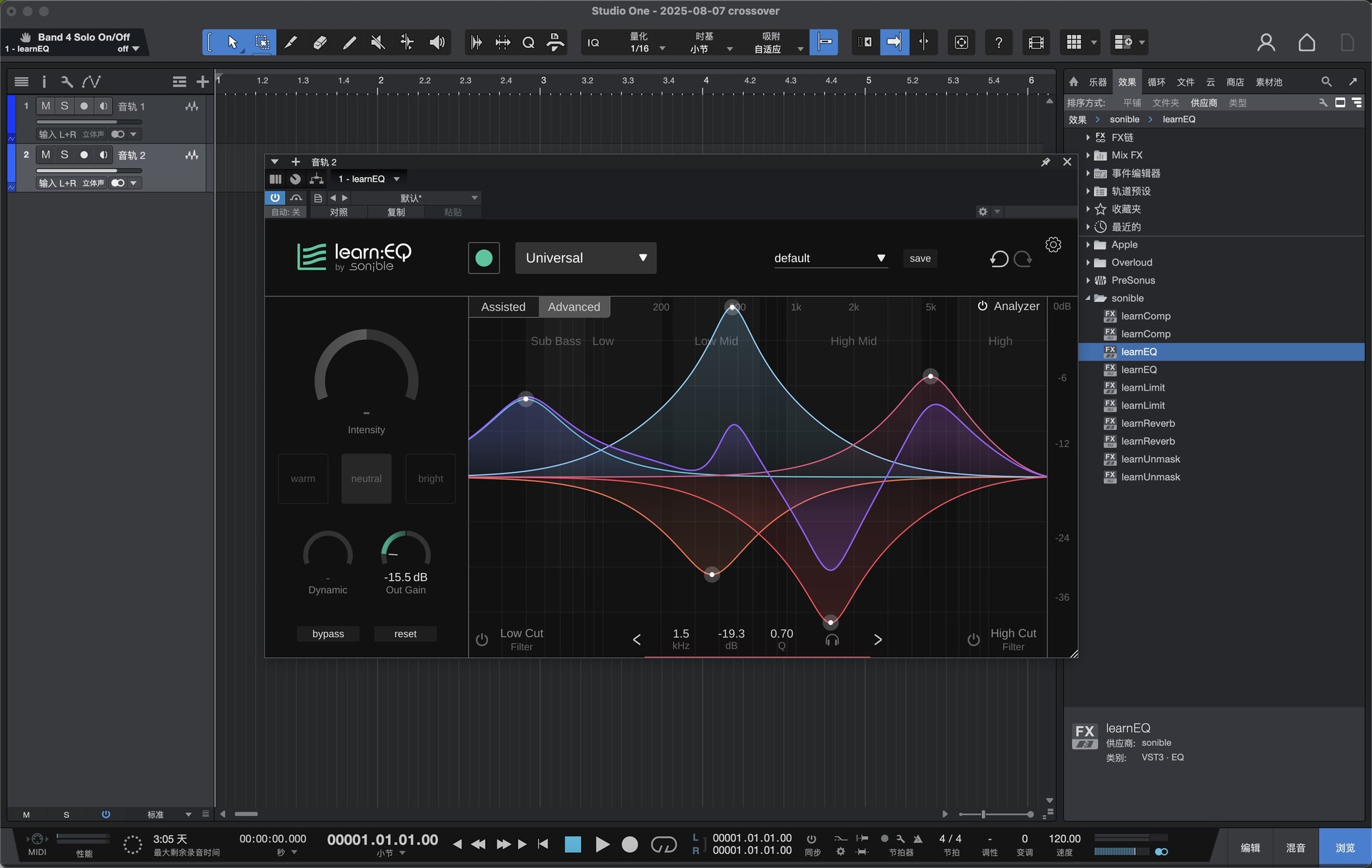Viewport: 1372px width, 868px height.
Task: Search the browser with magnifier icon
Action: (1326, 81)
